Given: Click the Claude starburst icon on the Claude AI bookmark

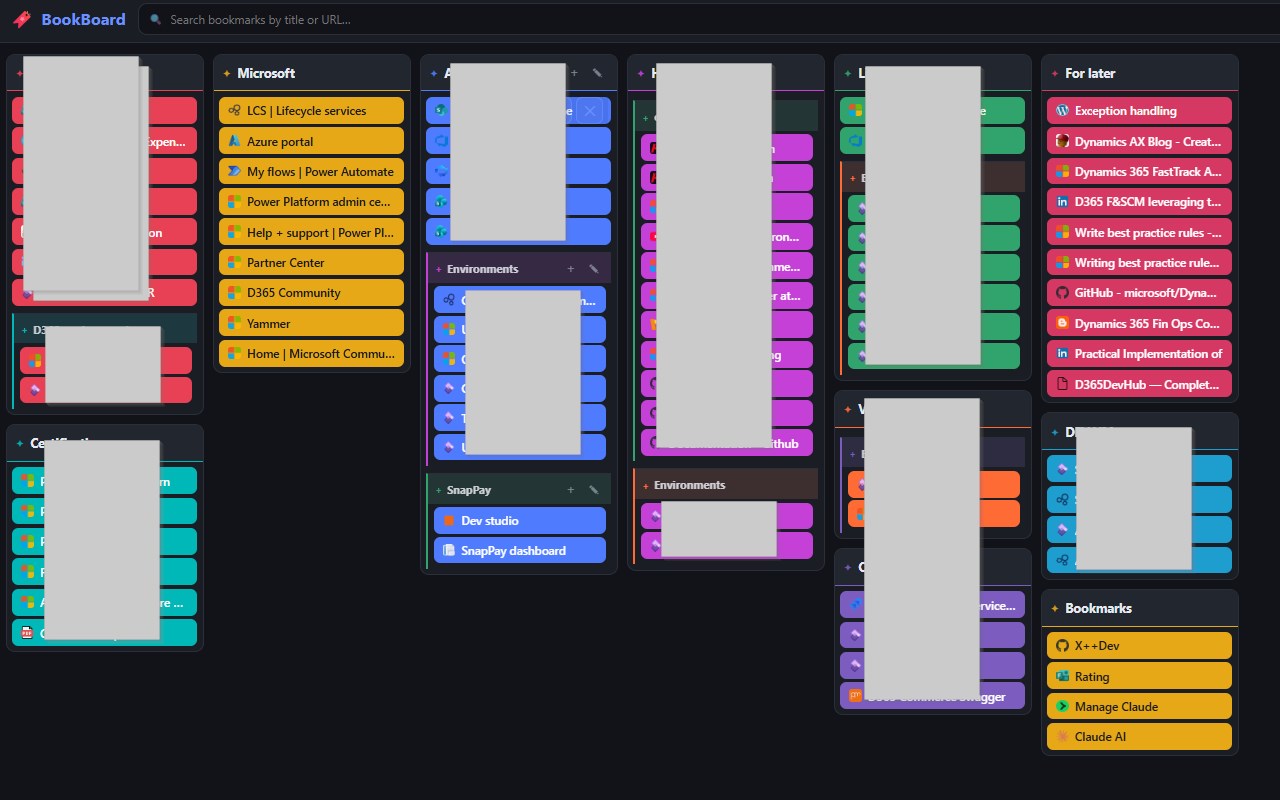Looking at the screenshot, I should [1062, 736].
